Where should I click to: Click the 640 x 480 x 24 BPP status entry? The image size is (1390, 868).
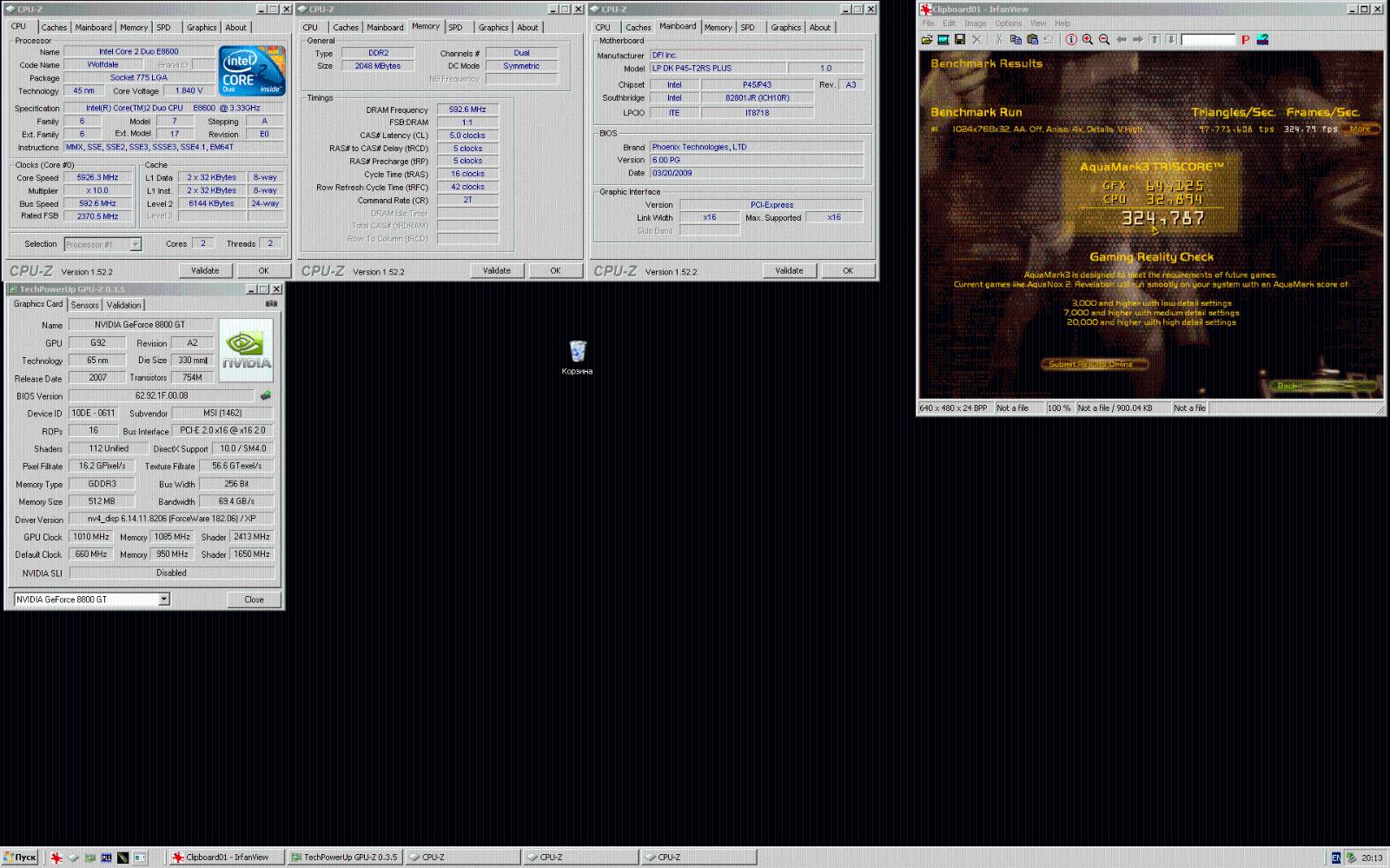pos(955,408)
